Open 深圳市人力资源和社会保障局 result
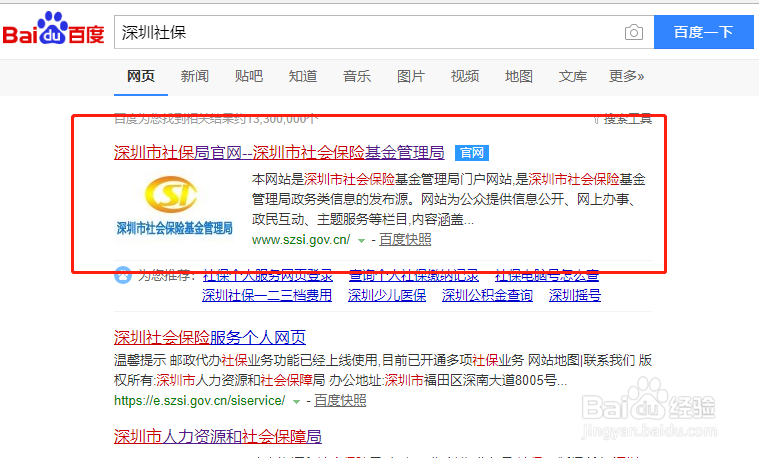 tap(218, 437)
